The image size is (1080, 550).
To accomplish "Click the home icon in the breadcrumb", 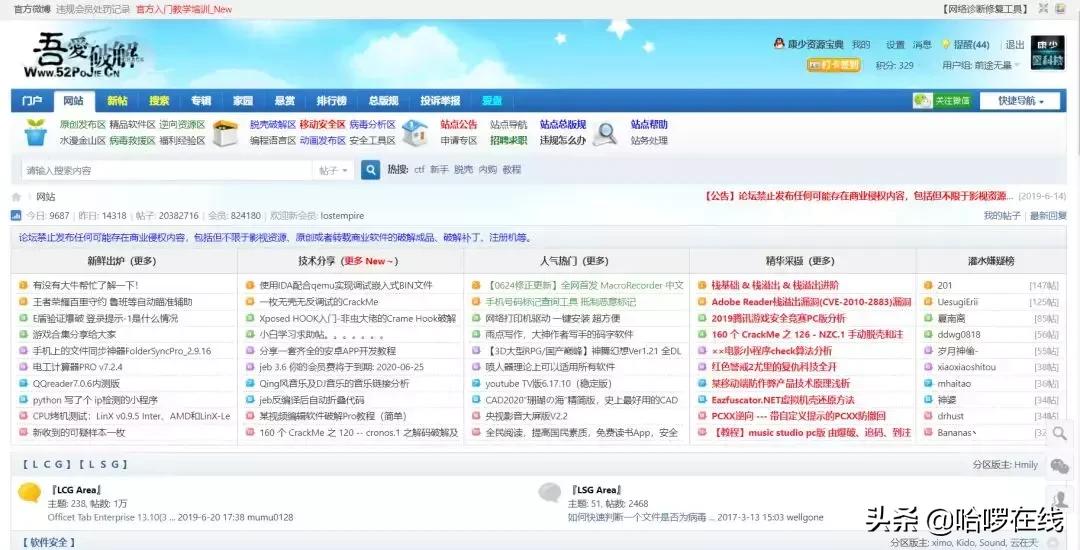I will (x=16, y=197).
